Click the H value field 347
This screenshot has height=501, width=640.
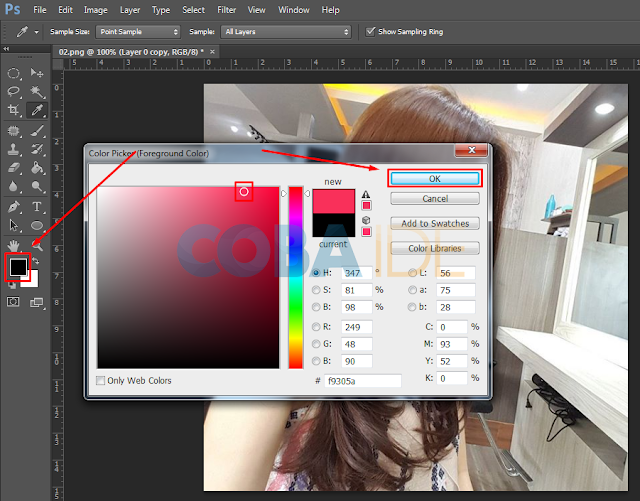pyautogui.click(x=357, y=273)
